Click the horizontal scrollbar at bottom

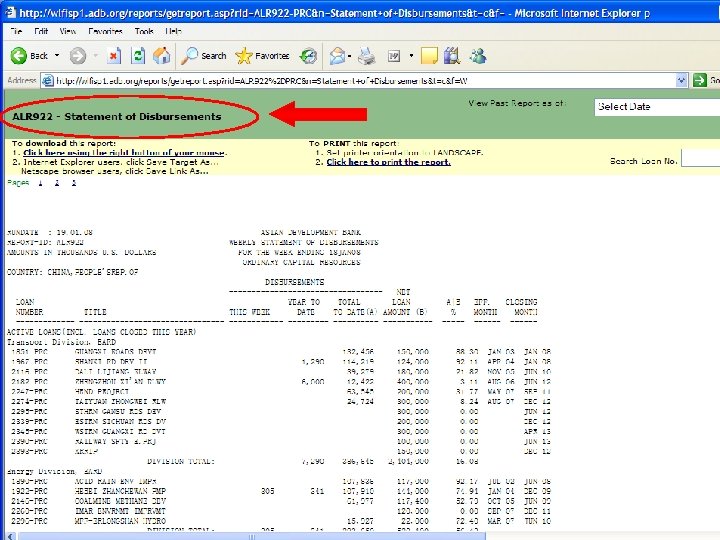tap(253, 536)
